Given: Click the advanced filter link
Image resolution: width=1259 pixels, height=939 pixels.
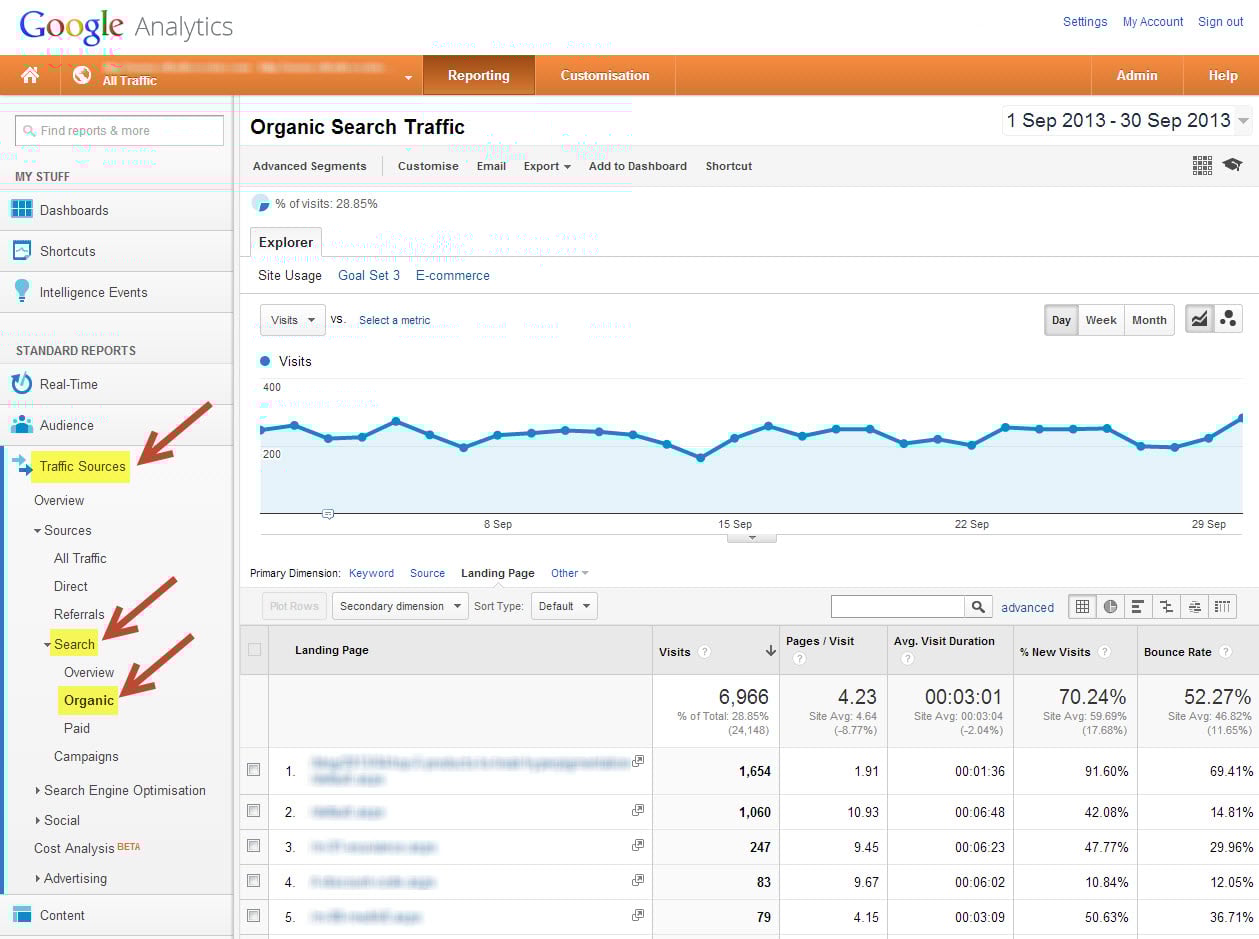Looking at the screenshot, I should tap(1027, 607).
